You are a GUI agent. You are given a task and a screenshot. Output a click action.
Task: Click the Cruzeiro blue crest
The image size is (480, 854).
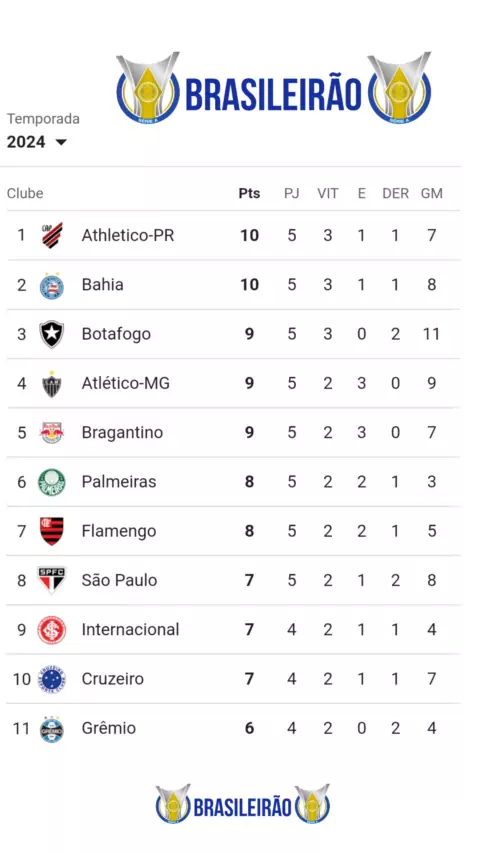coord(52,679)
